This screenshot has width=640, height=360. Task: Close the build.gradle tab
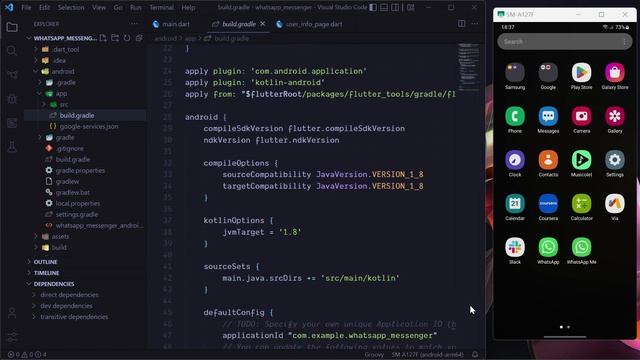[x=262, y=24]
